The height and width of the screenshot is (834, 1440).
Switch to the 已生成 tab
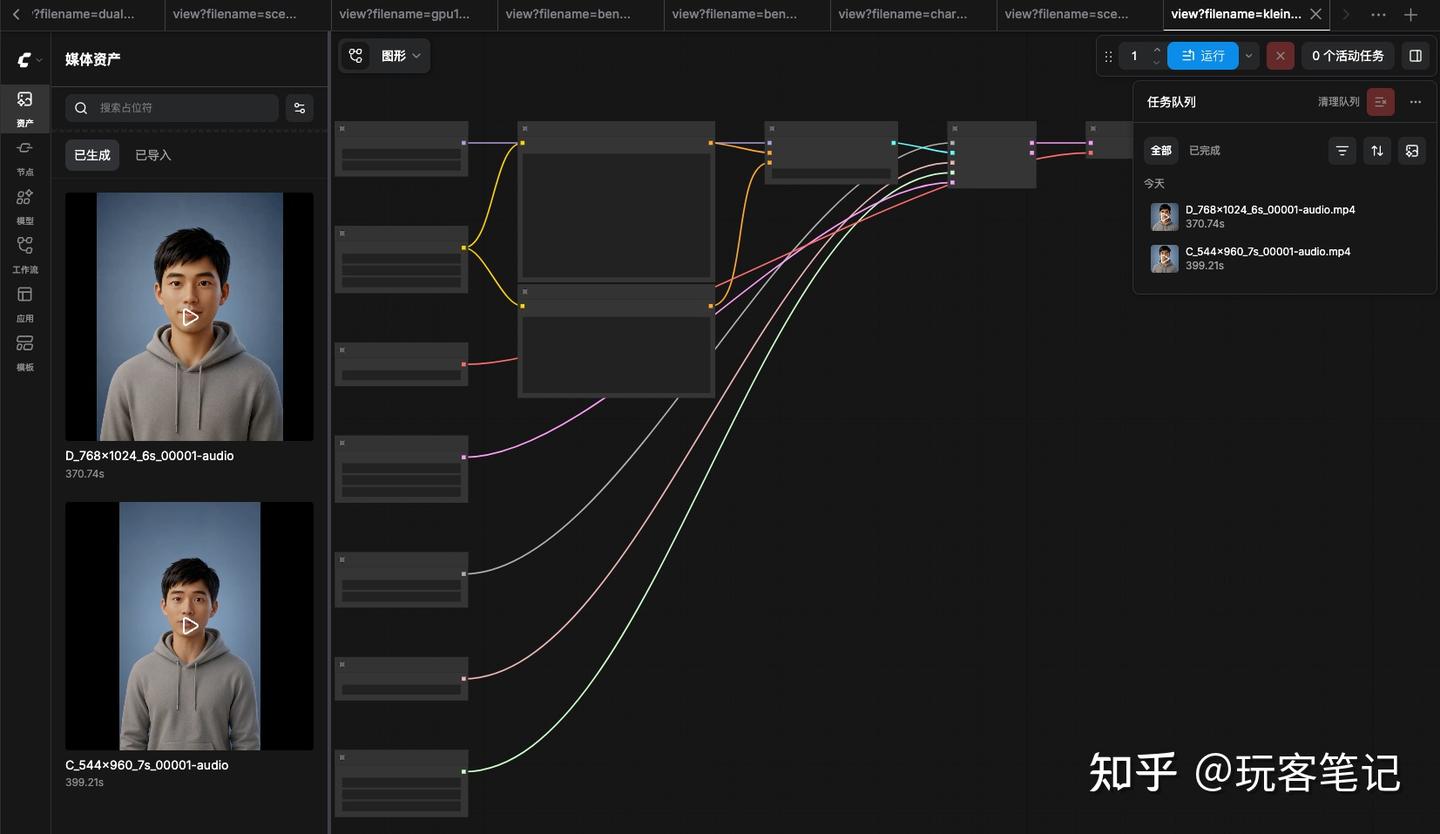tap(92, 155)
